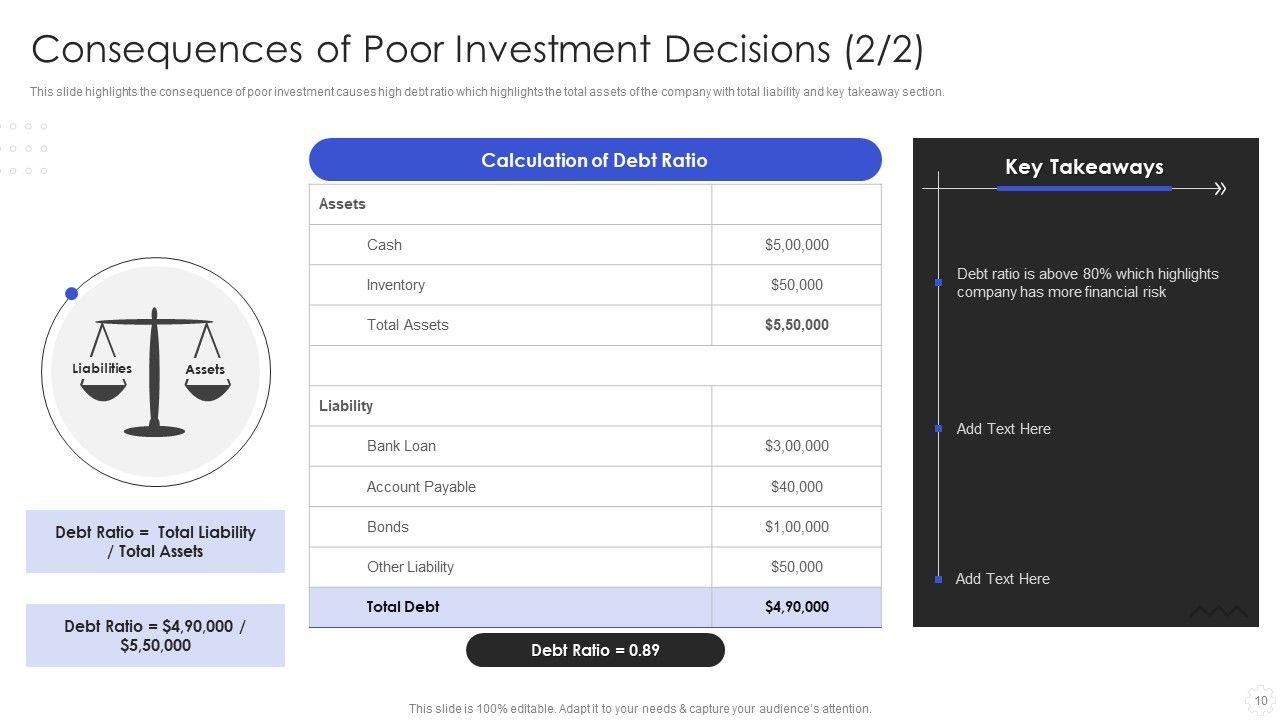Click the second blue bullet marker
This screenshot has height=720, width=1280.
(938, 428)
